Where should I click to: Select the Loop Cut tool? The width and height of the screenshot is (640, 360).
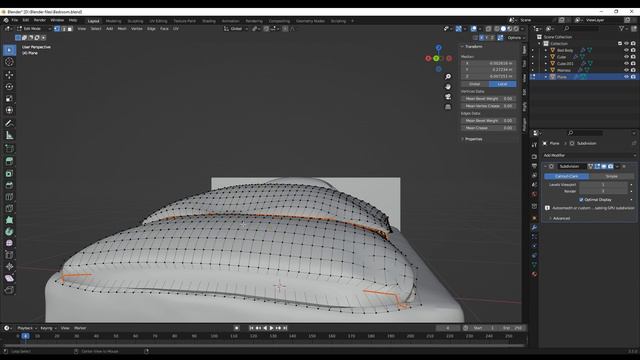(9, 197)
